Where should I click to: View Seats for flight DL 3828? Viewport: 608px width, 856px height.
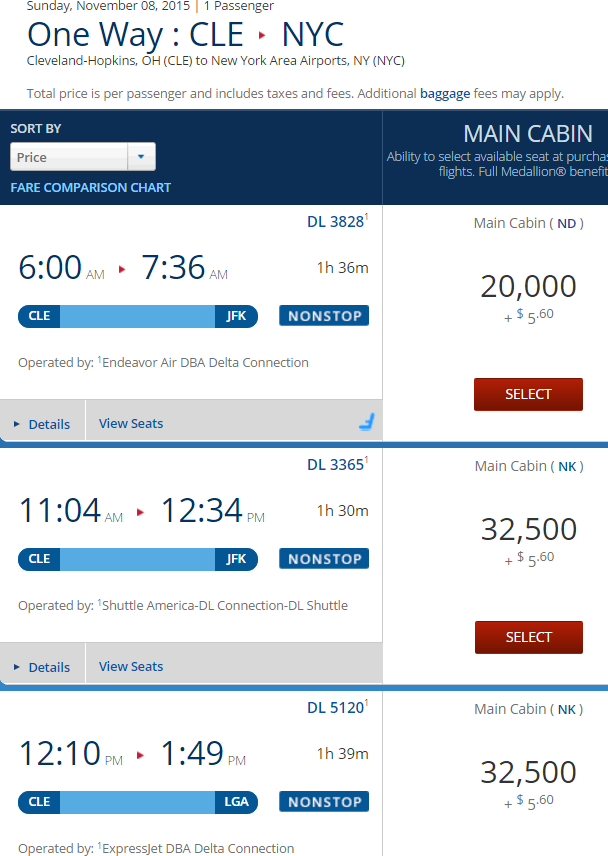tap(131, 424)
